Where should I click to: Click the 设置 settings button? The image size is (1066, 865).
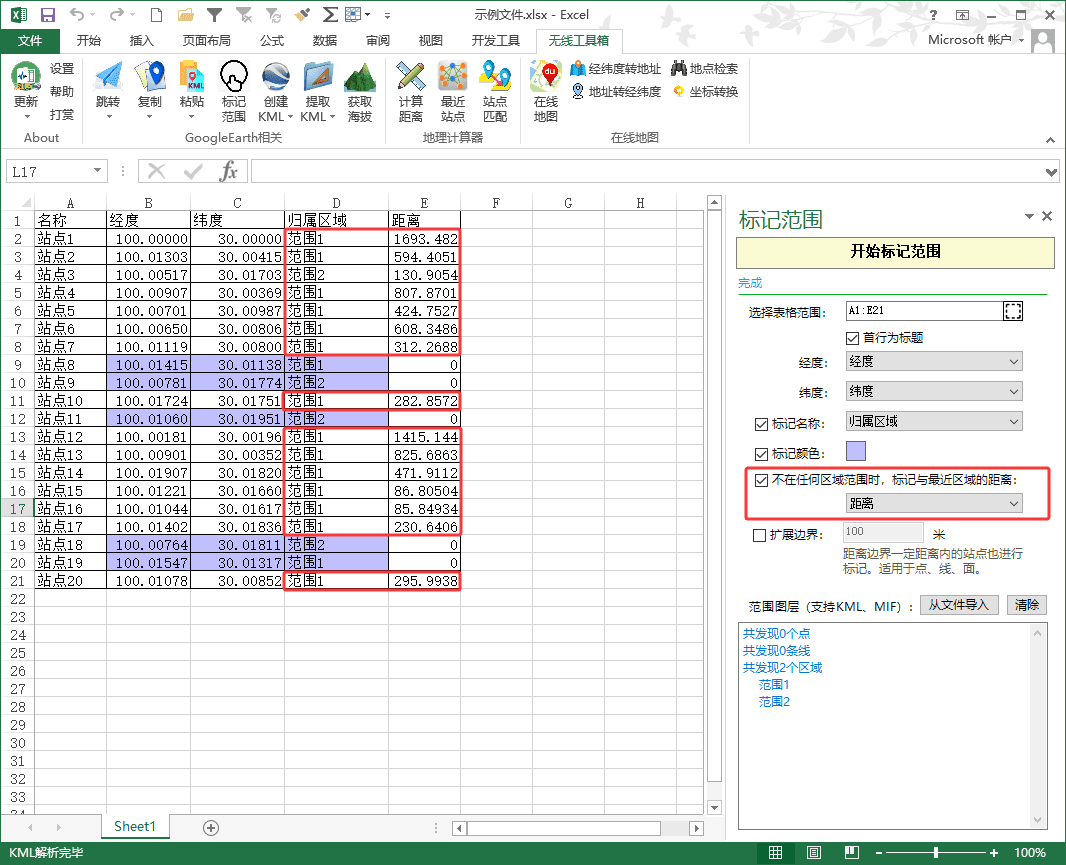[62, 69]
